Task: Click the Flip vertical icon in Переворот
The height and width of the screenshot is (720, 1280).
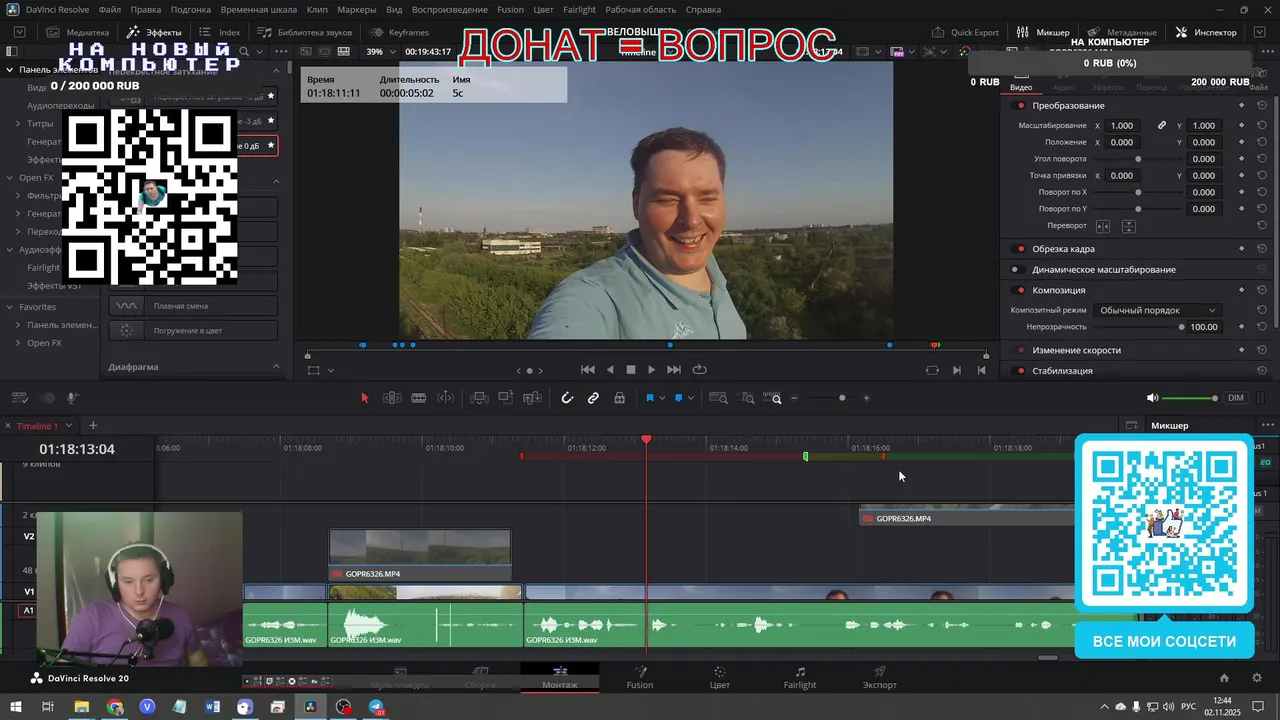Action: pyautogui.click(x=1128, y=226)
